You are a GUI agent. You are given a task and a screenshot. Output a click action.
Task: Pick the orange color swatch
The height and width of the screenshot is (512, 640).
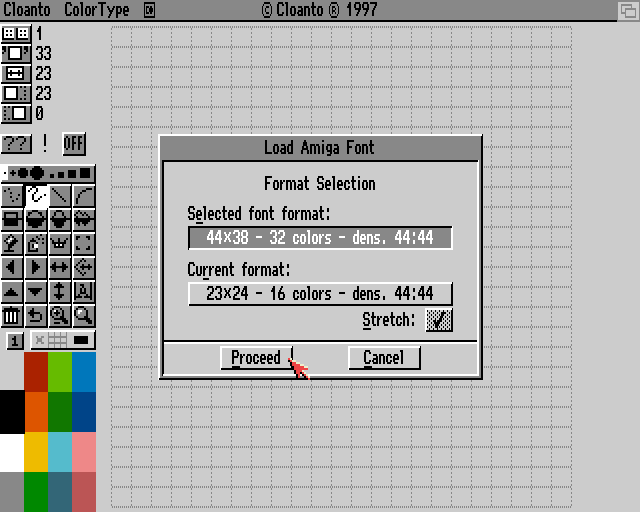(36, 412)
